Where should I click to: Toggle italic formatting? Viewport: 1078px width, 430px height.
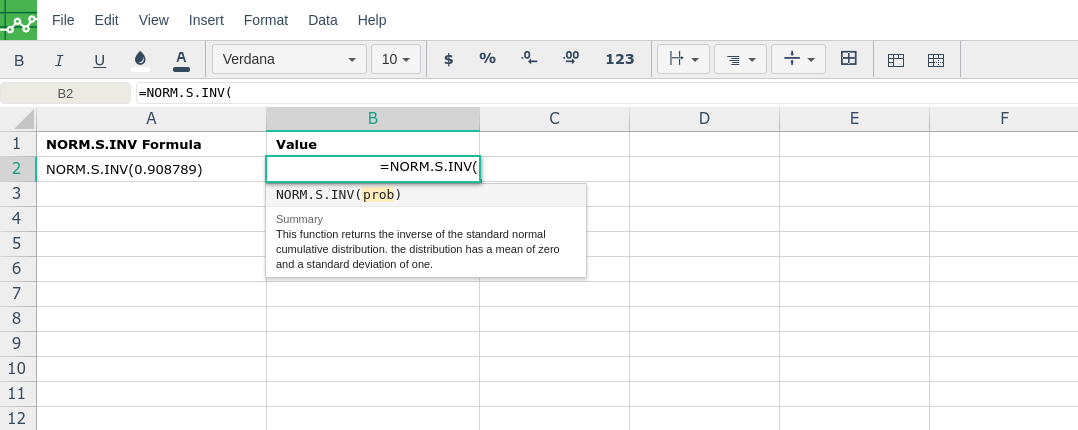coord(59,60)
